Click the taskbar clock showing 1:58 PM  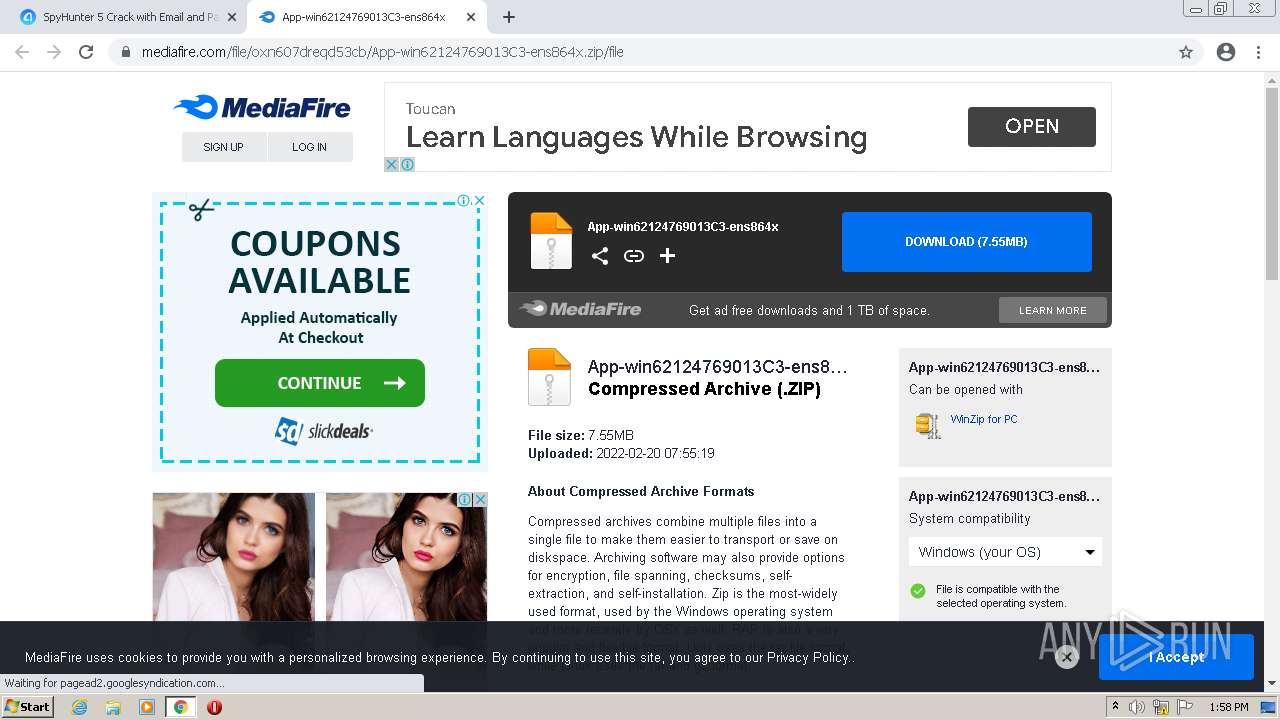(x=1228, y=707)
